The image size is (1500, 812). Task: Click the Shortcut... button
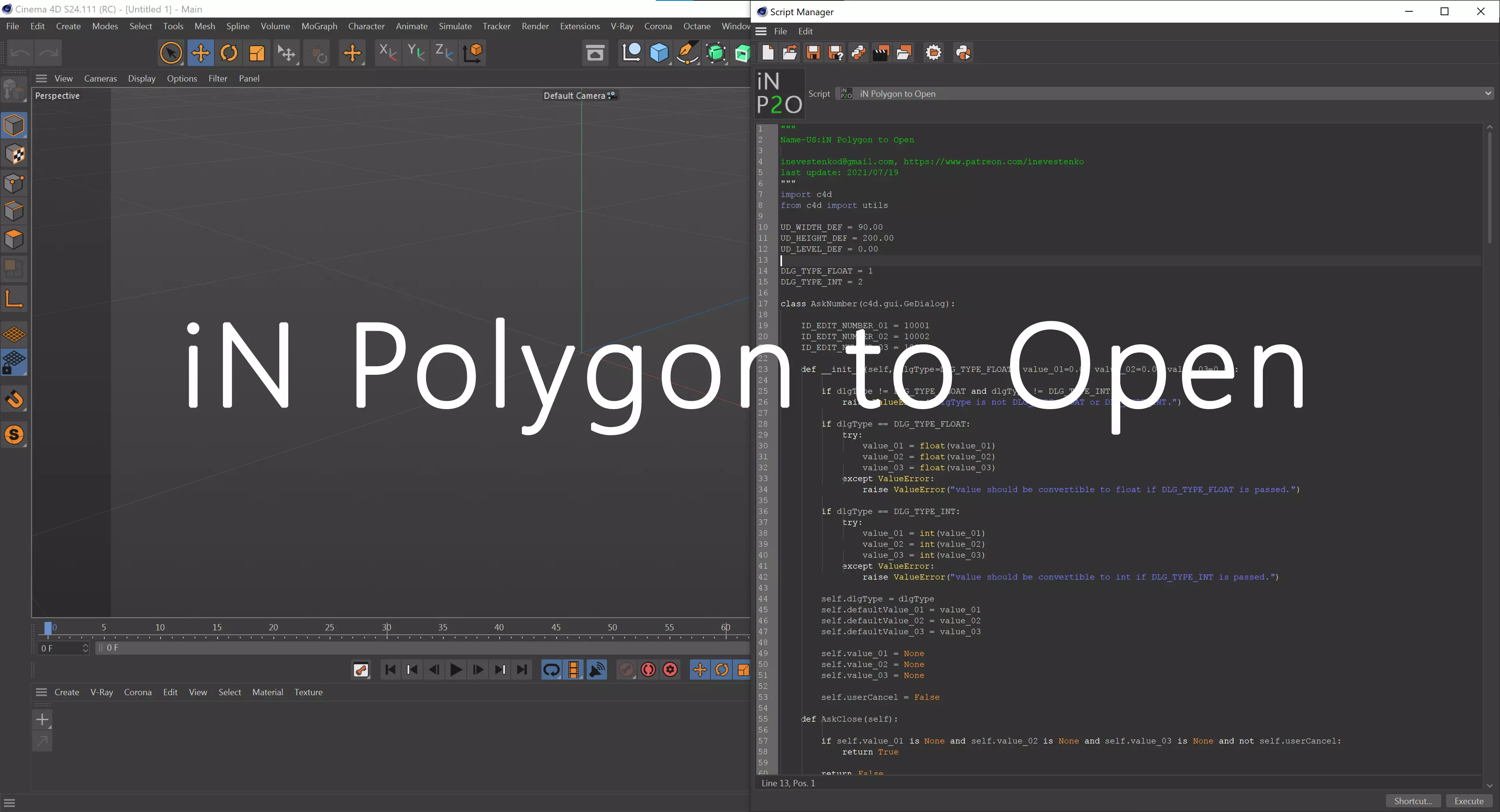(1412, 801)
